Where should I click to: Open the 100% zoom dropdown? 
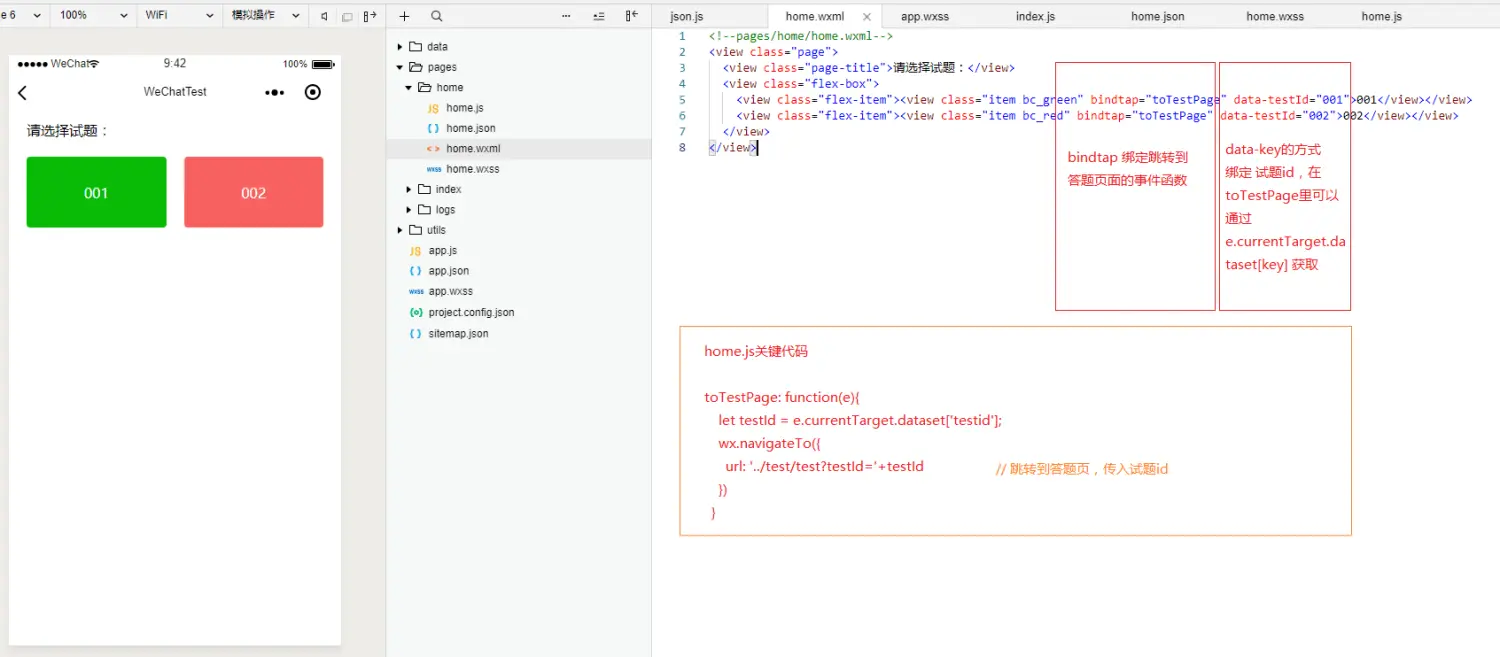click(94, 15)
